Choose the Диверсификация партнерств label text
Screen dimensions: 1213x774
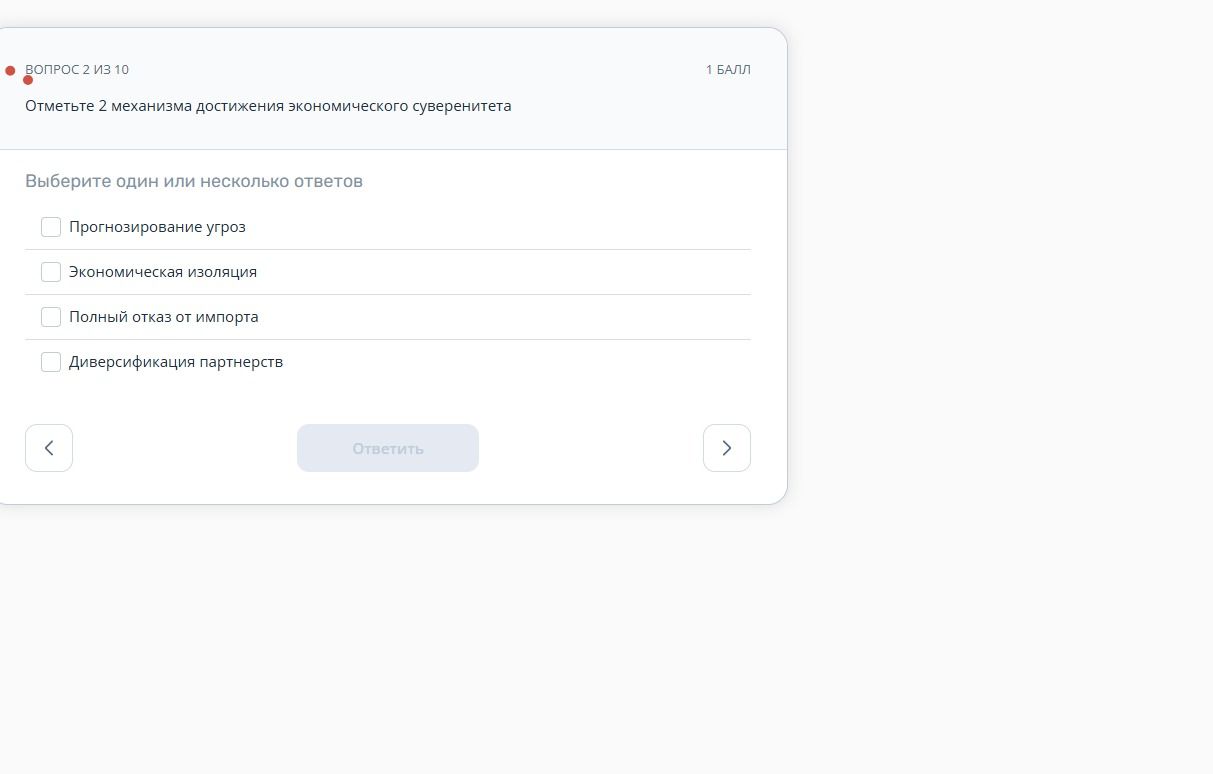176,362
